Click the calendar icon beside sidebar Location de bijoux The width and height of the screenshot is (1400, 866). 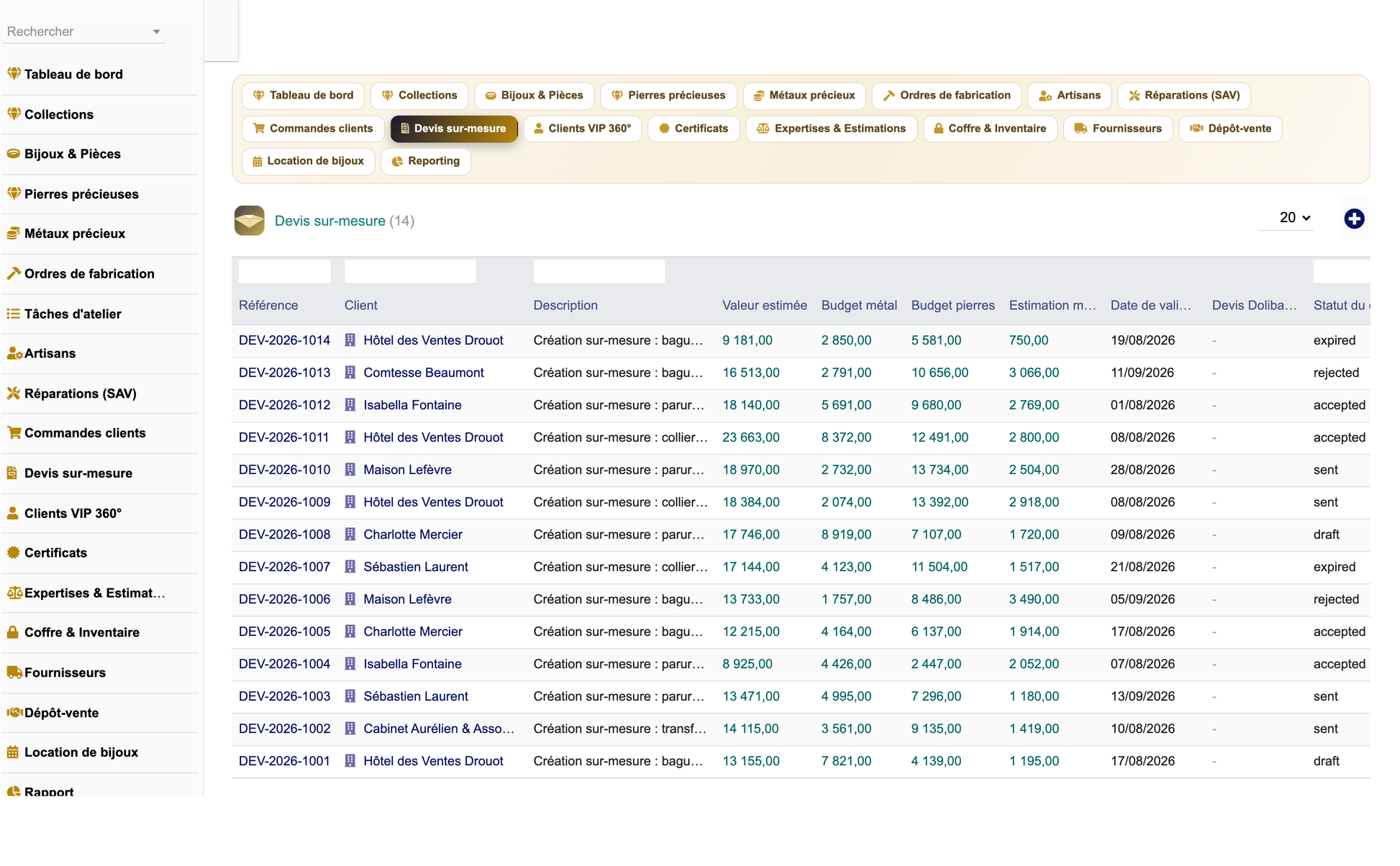pos(13,752)
